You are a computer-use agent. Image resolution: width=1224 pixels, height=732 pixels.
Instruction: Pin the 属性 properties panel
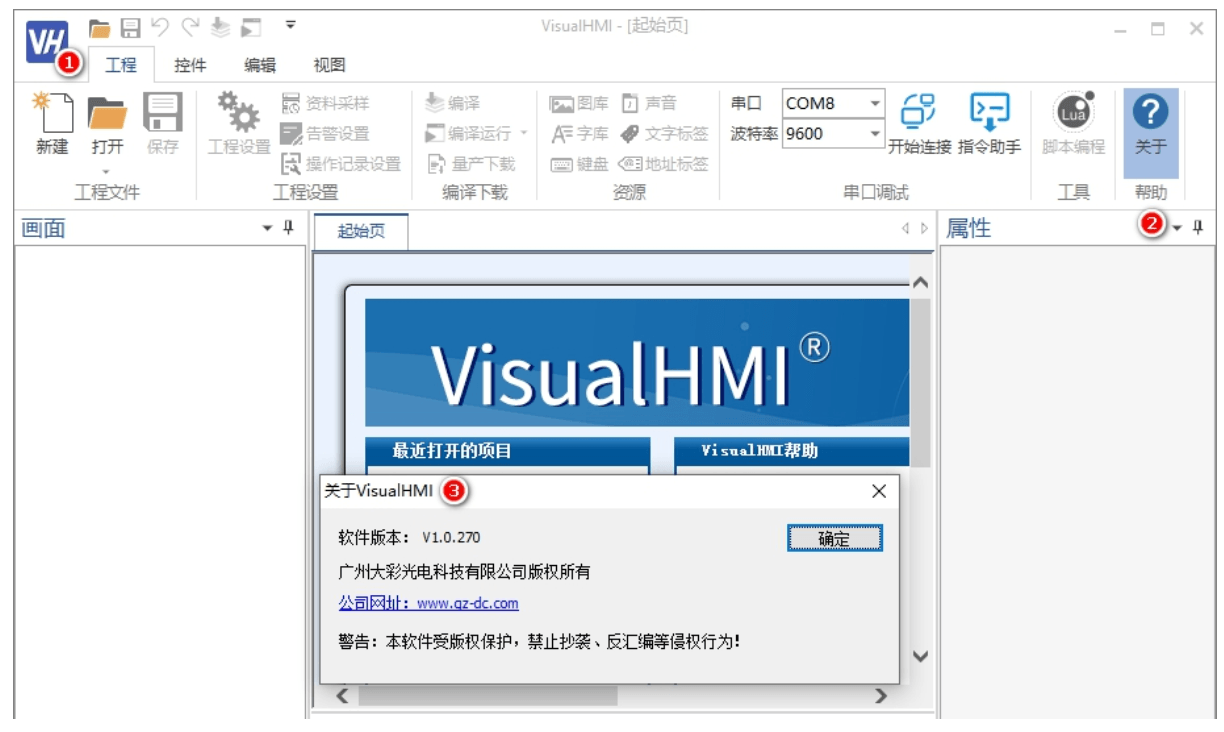(x=1198, y=228)
